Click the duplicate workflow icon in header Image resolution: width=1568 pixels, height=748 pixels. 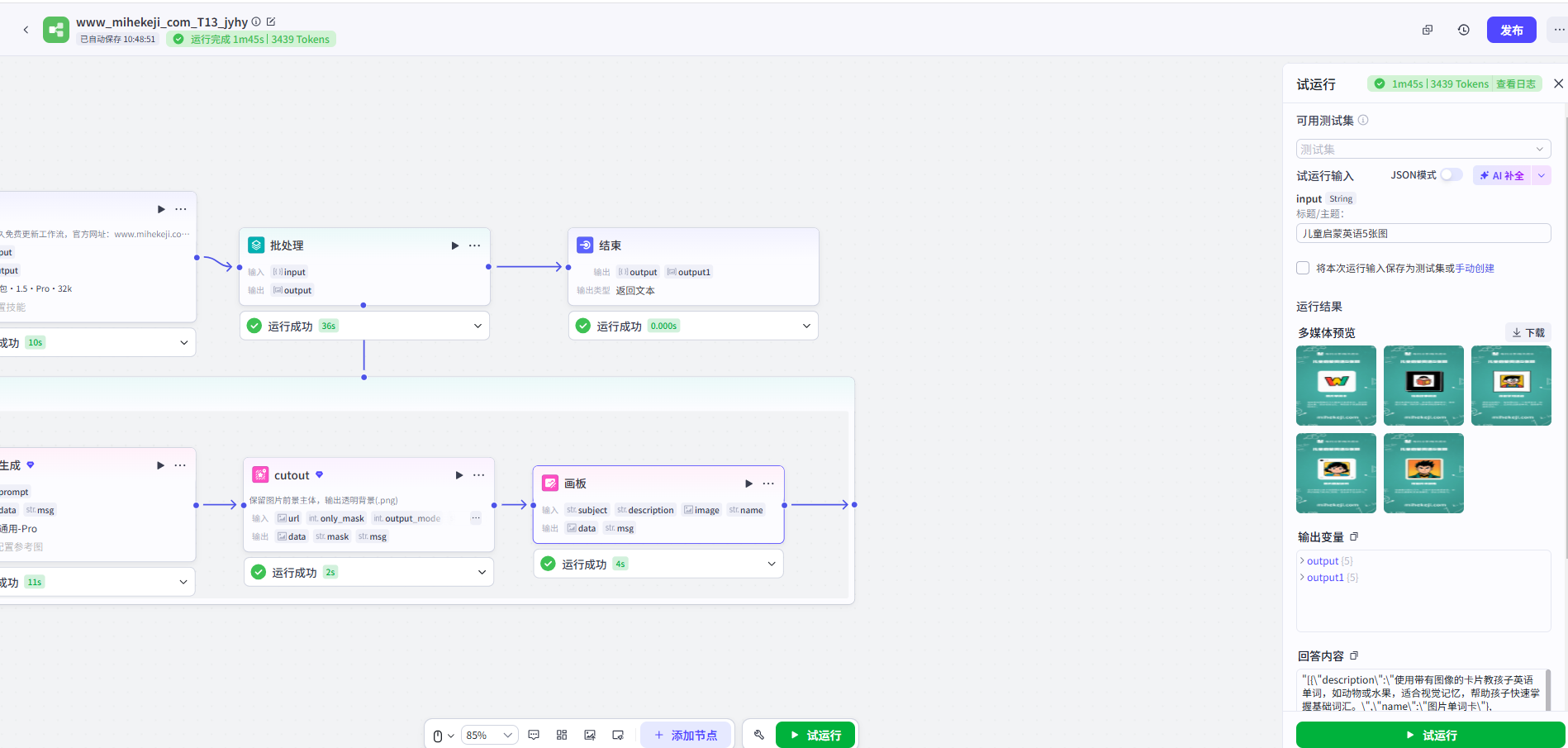pyautogui.click(x=1427, y=30)
